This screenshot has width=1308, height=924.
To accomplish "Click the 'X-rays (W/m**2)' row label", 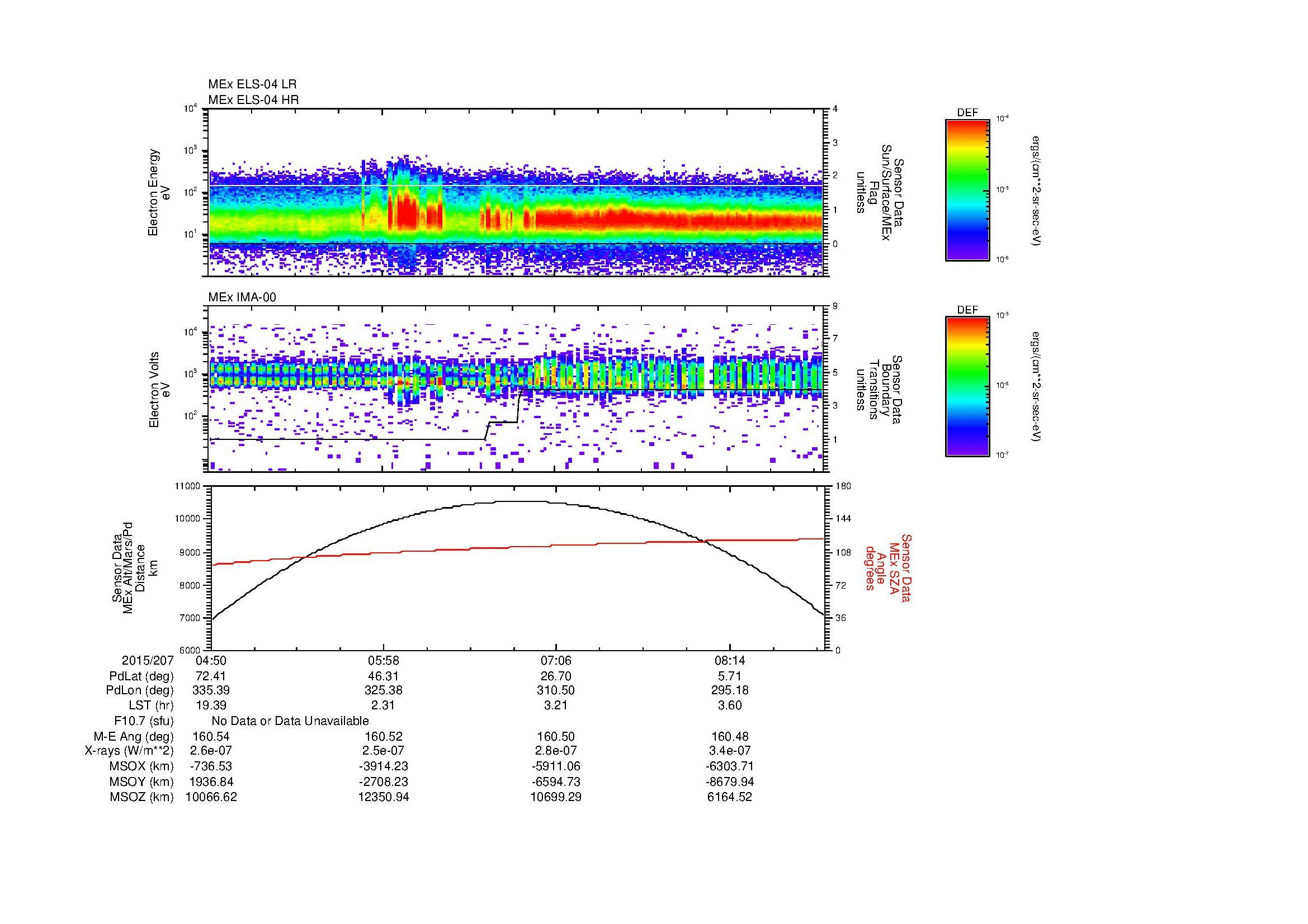I will [x=129, y=751].
